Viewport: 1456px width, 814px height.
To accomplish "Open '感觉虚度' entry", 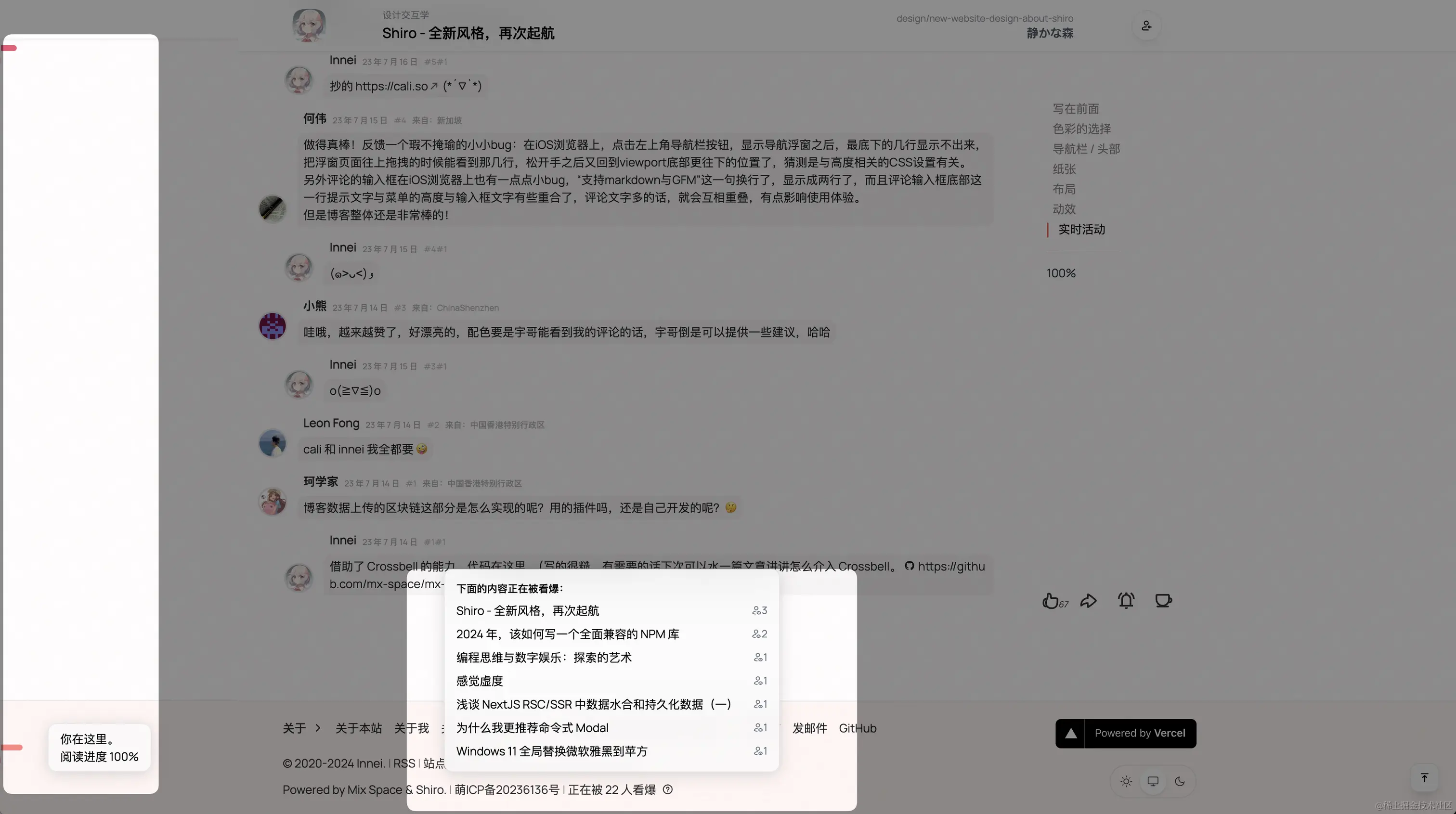I will tap(611, 681).
